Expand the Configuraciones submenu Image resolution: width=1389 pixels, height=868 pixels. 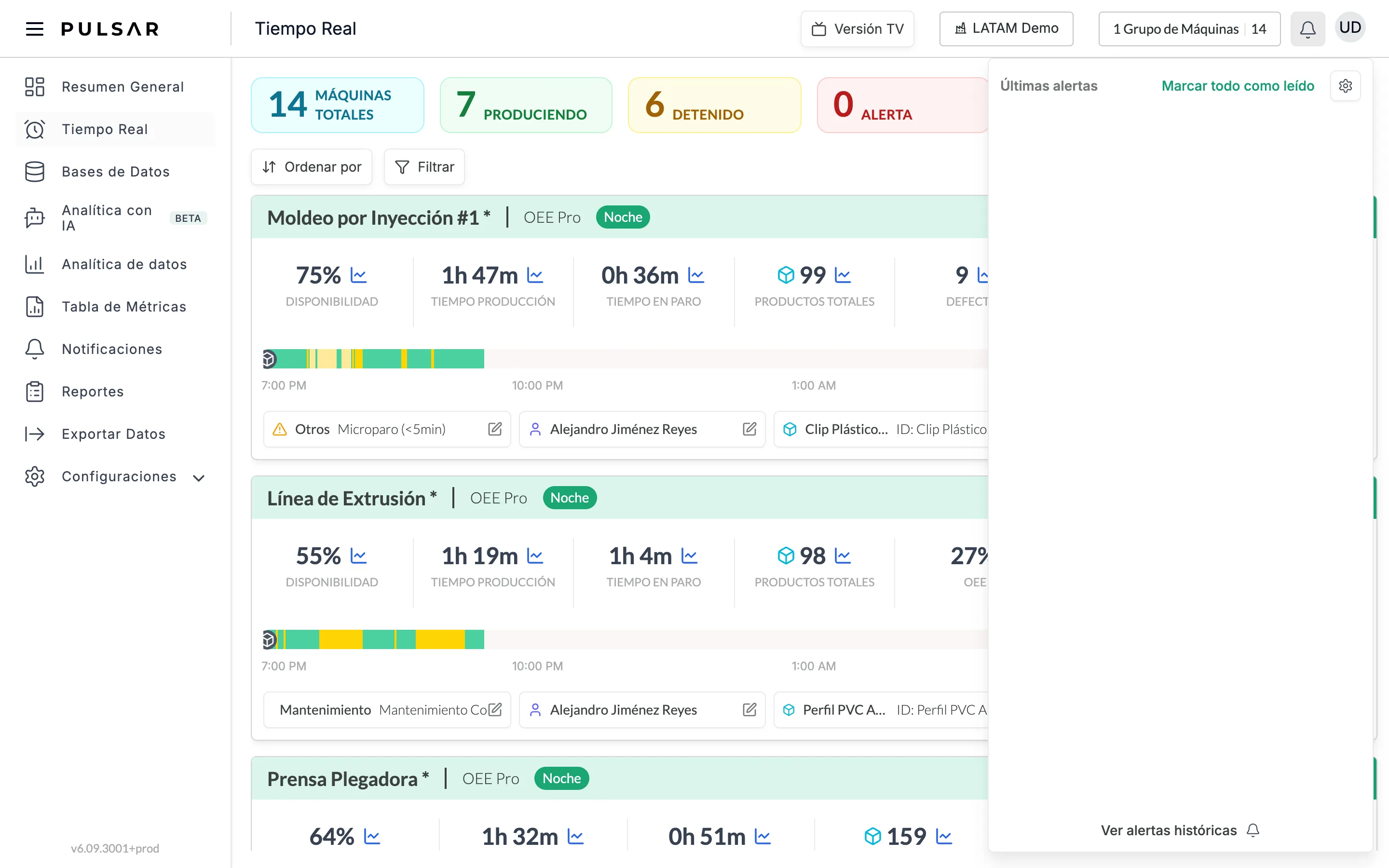pyautogui.click(x=199, y=477)
